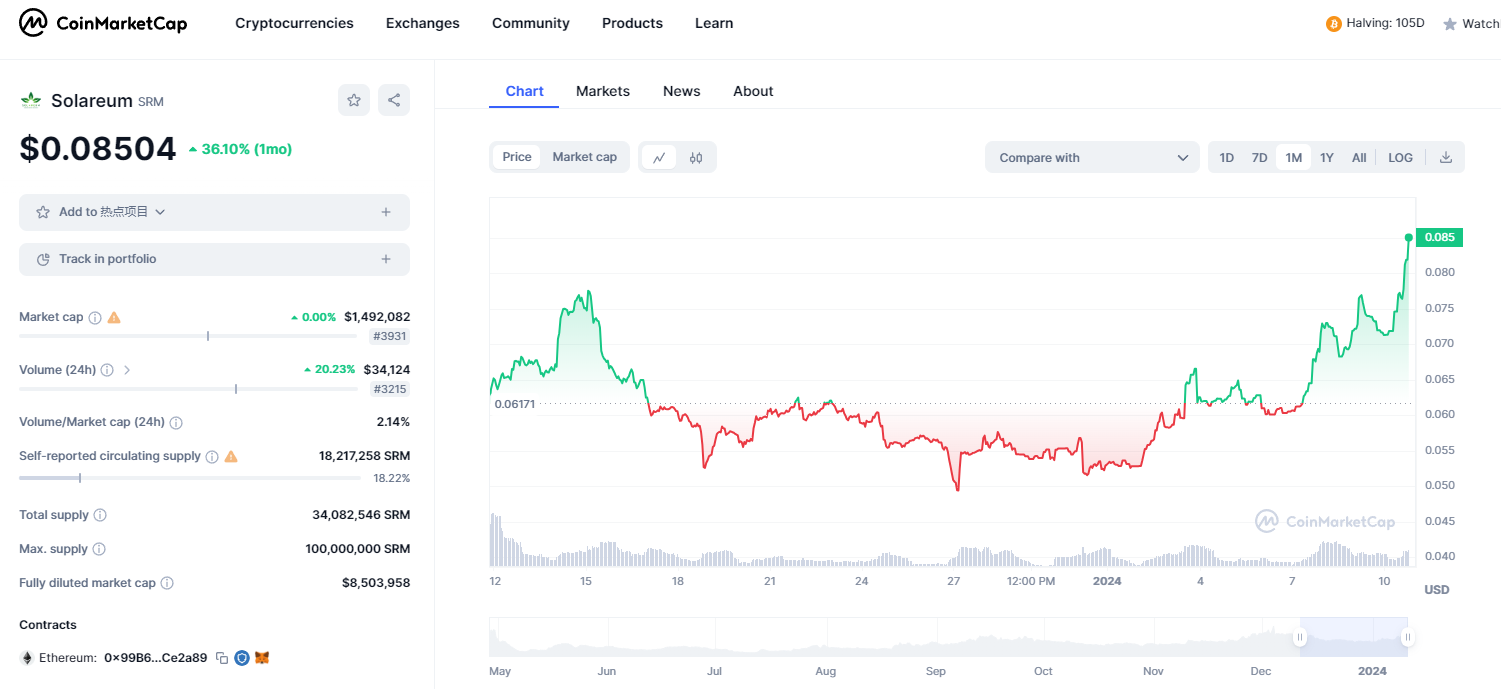Screen dimensions: 1501x689
Task: Click the Fully diluted market cap info icon
Action: coord(167,584)
